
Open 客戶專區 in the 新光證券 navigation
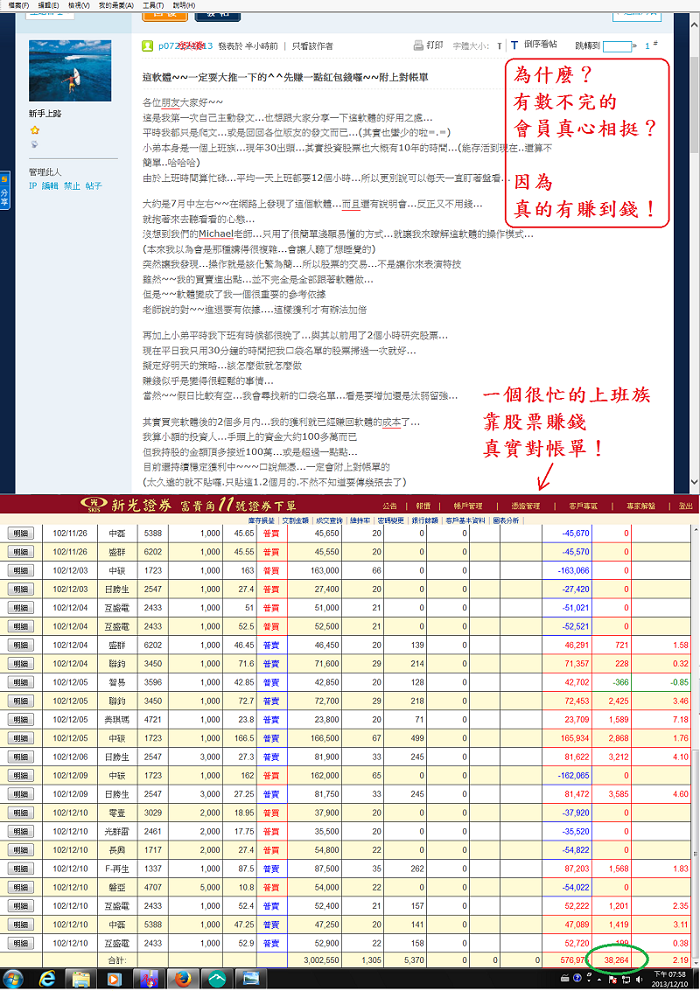(x=583, y=506)
